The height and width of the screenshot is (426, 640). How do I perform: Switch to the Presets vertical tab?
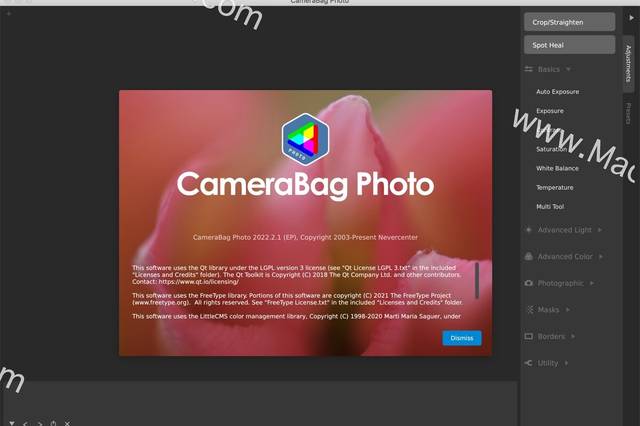pos(628,113)
